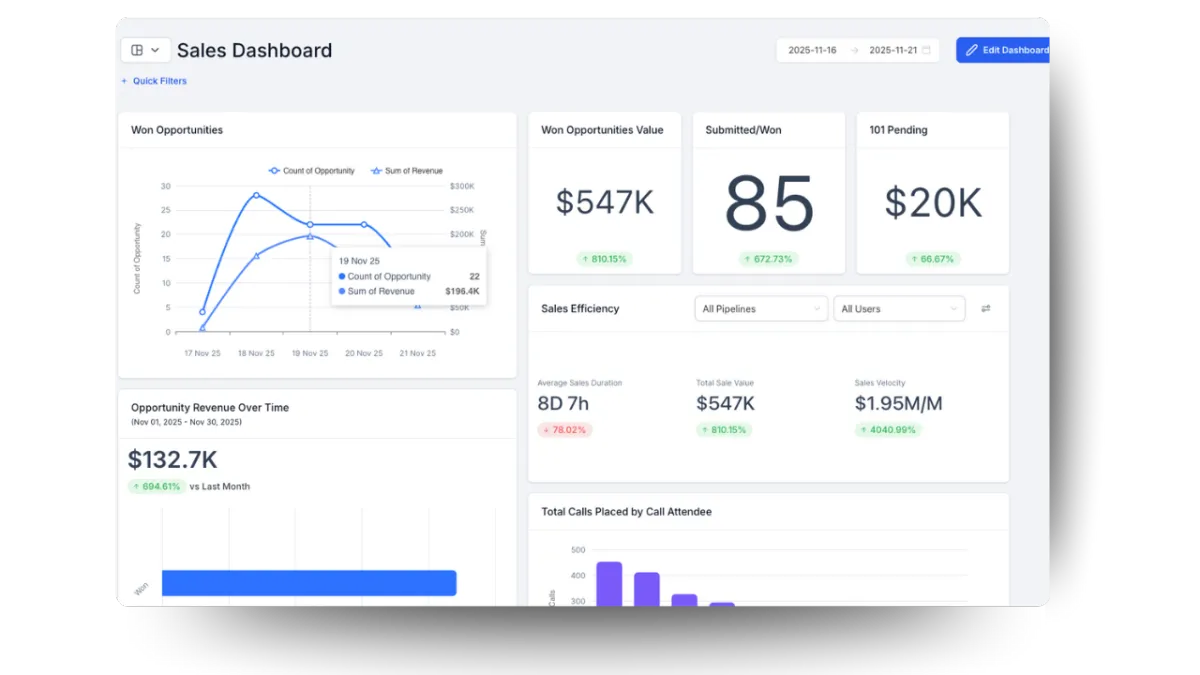Open the dashboard layout switcher icon
This screenshot has width=1200, height=675.
(x=137, y=50)
